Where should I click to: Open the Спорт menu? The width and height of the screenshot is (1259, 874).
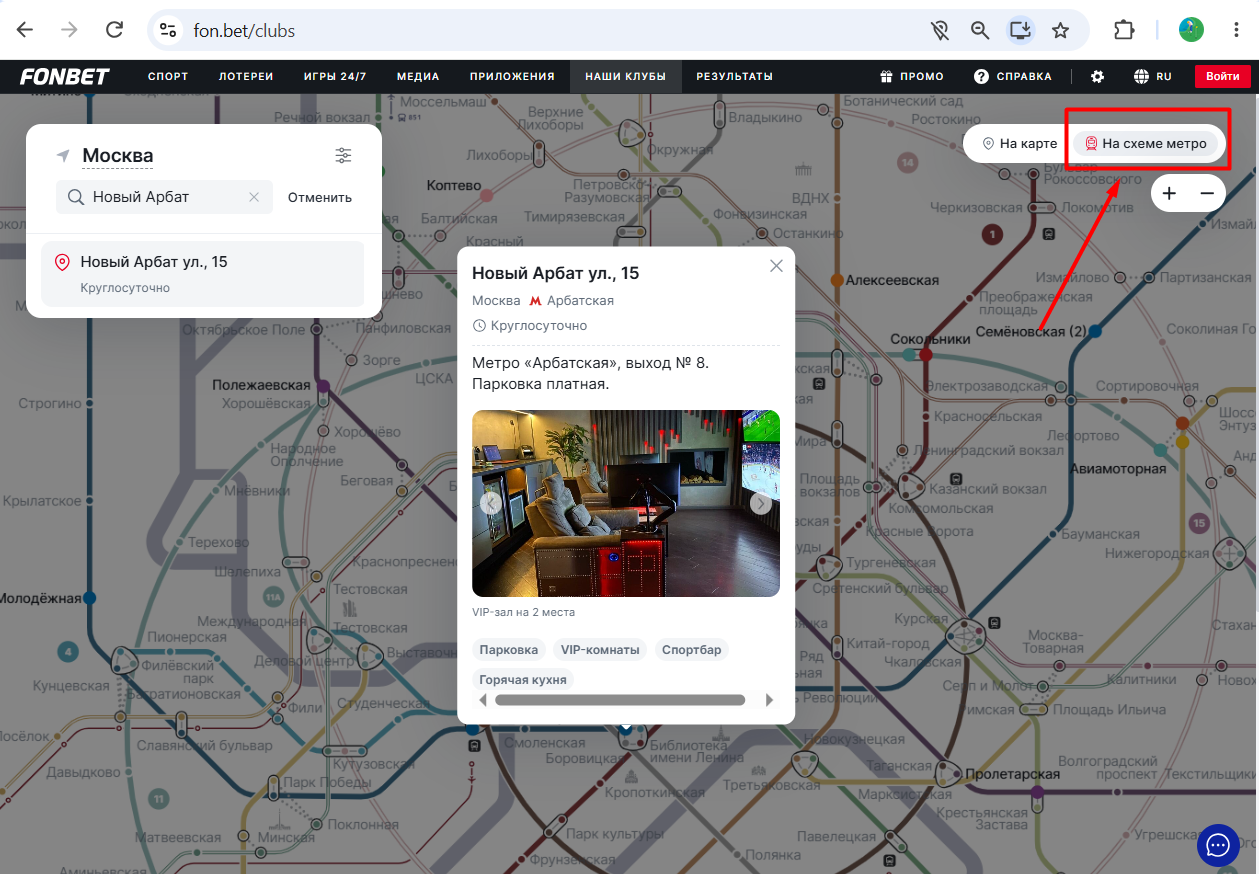tap(168, 77)
